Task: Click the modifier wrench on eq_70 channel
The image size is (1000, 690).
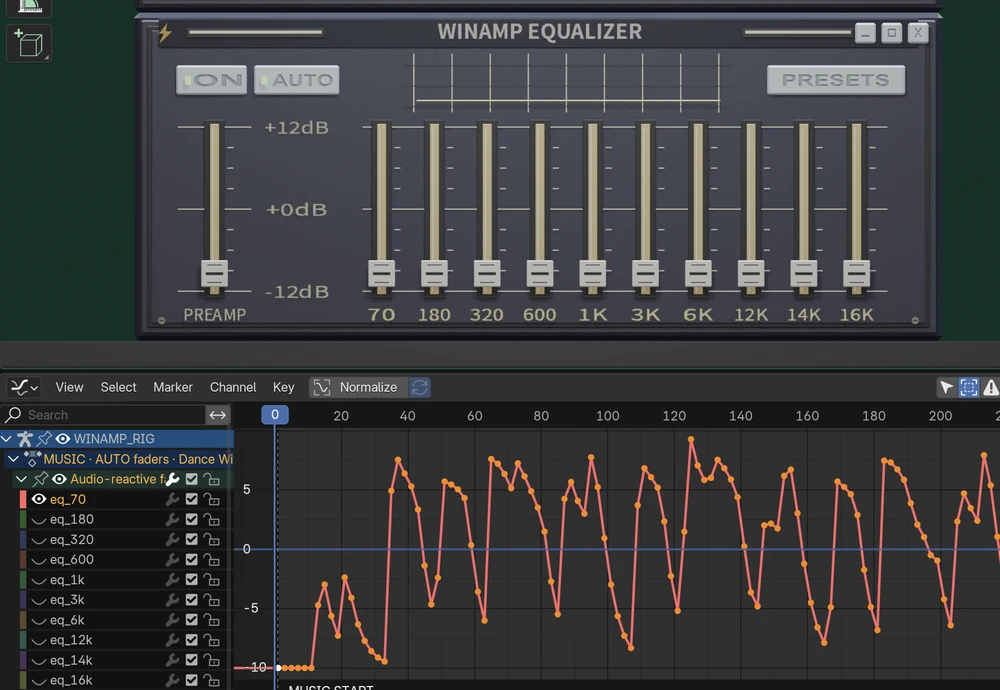Action: pos(172,499)
